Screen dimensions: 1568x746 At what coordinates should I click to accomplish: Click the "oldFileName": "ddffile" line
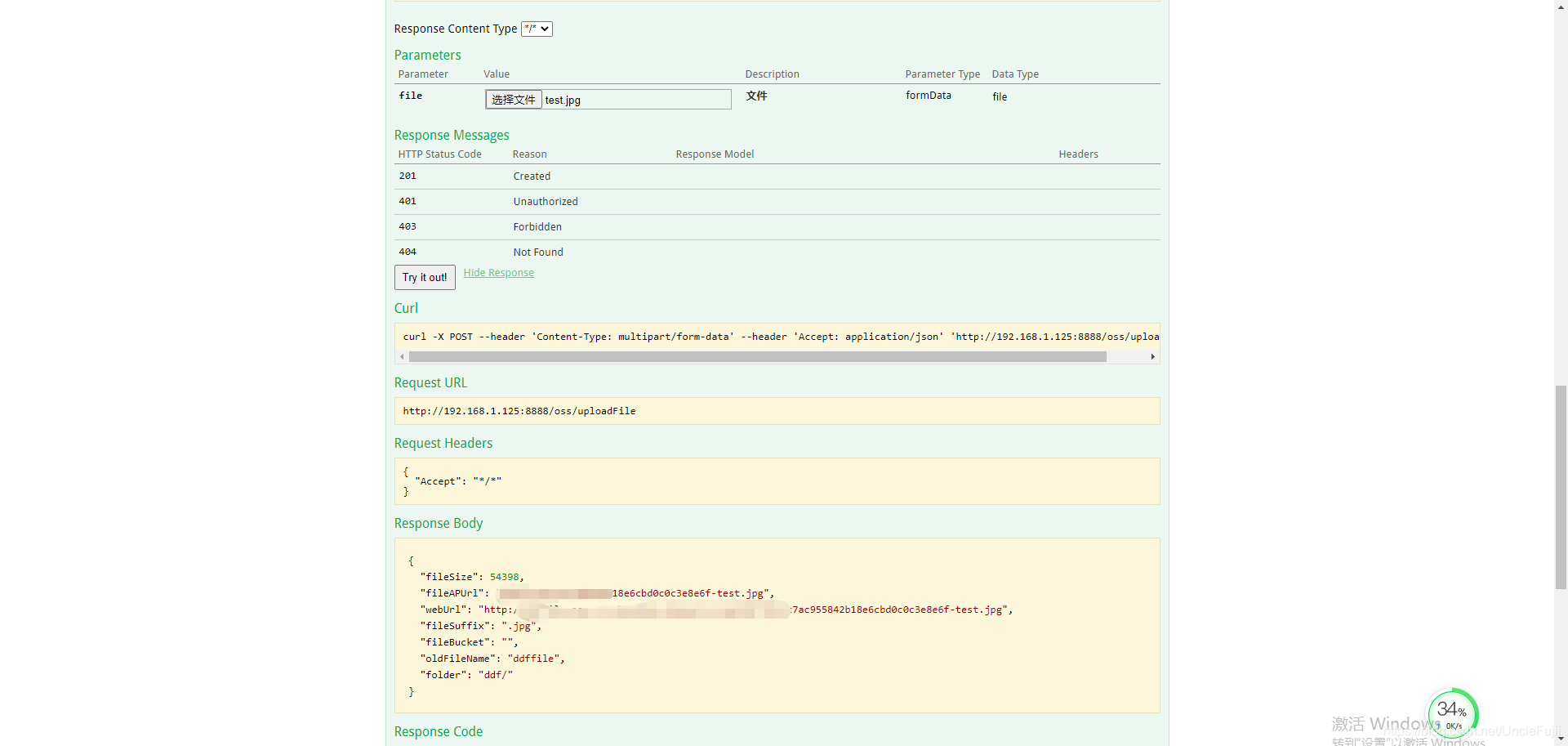tap(492, 659)
